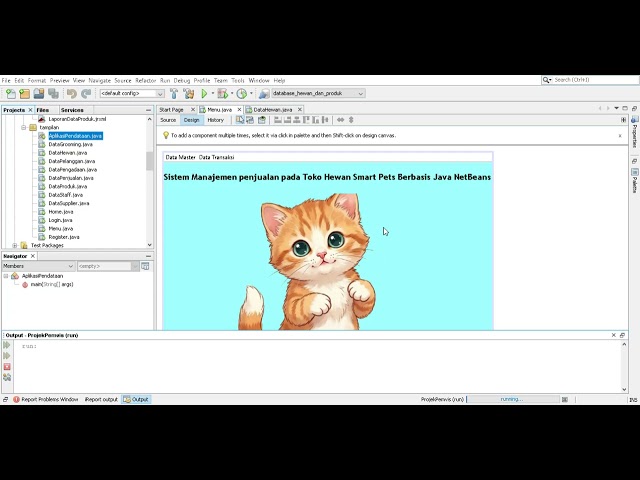Click the Undo arrow icon
This screenshot has width=640, height=480.
coord(72,94)
